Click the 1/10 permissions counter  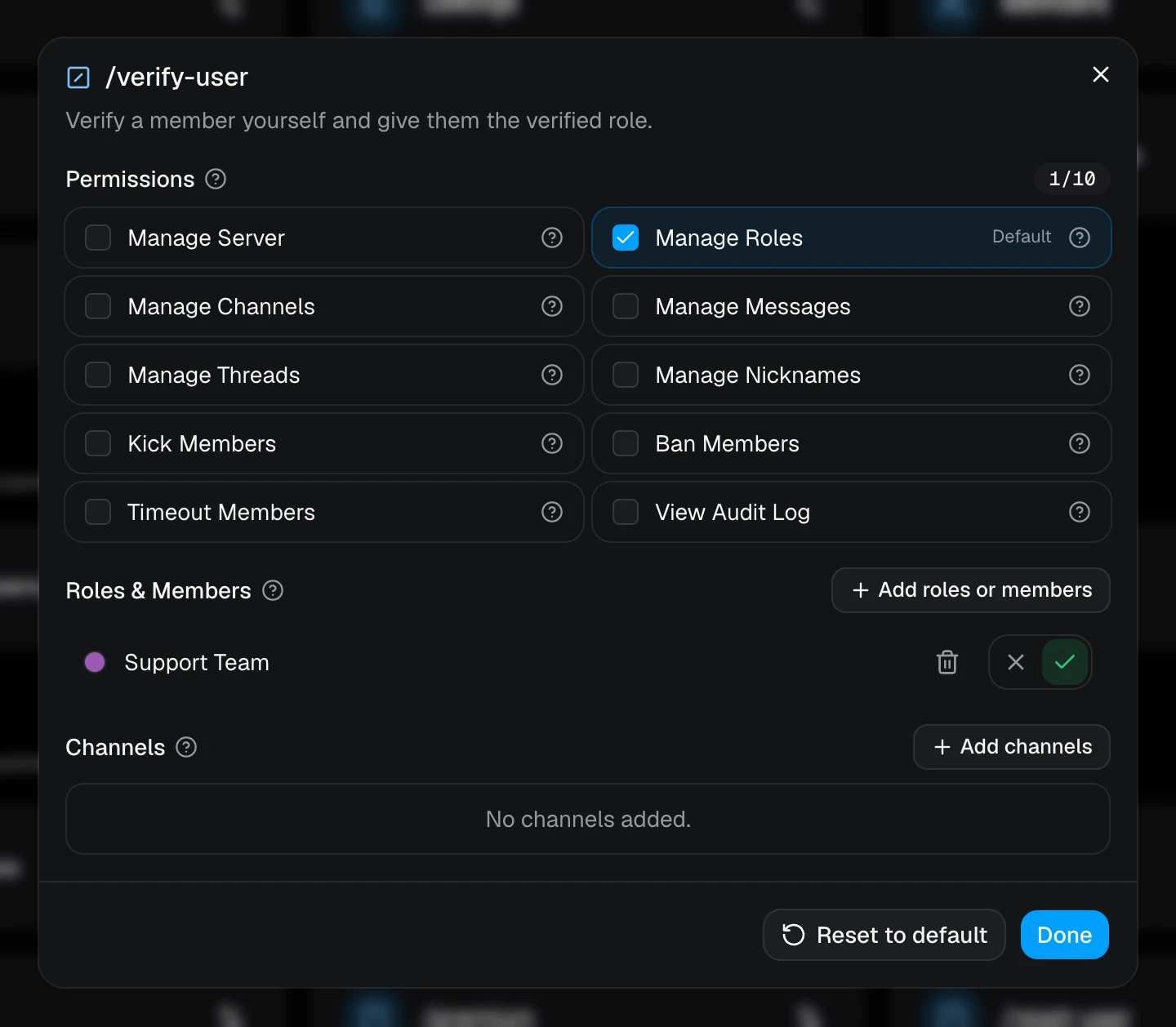pyautogui.click(x=1072, y=179)
